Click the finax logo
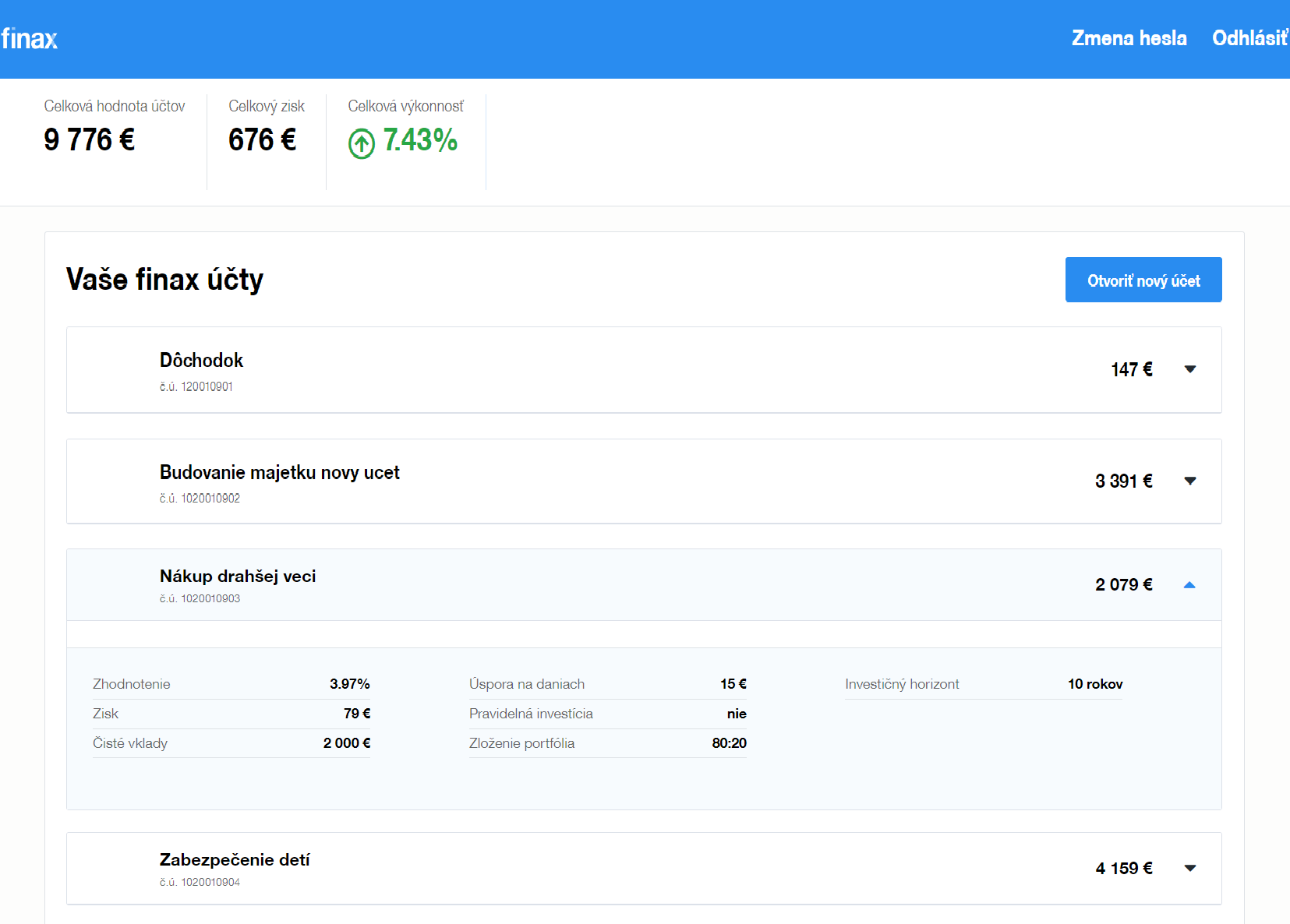1290x924 pixels. tap(30, 39)
